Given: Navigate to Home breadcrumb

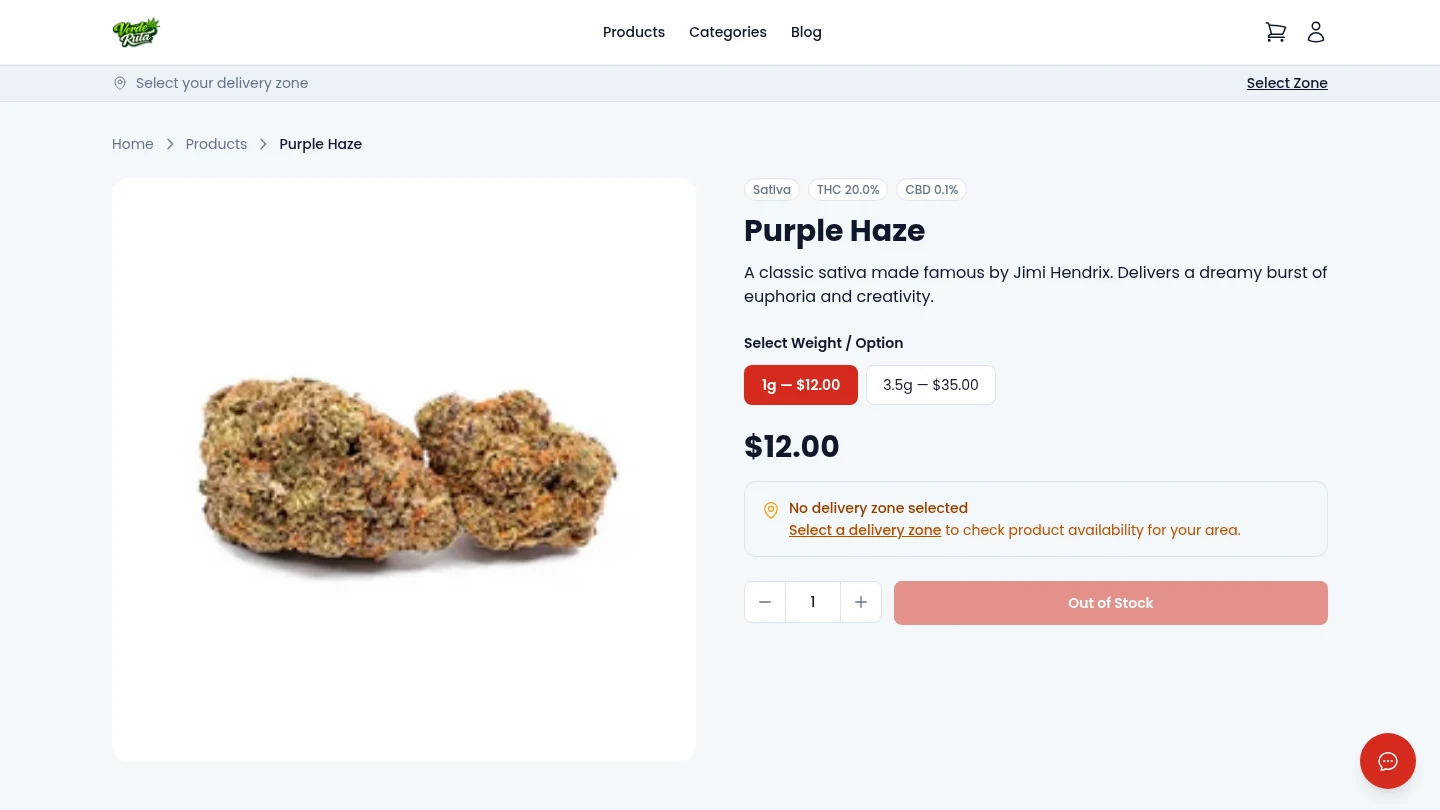Looking at the screenshot, I should point(132,144).
